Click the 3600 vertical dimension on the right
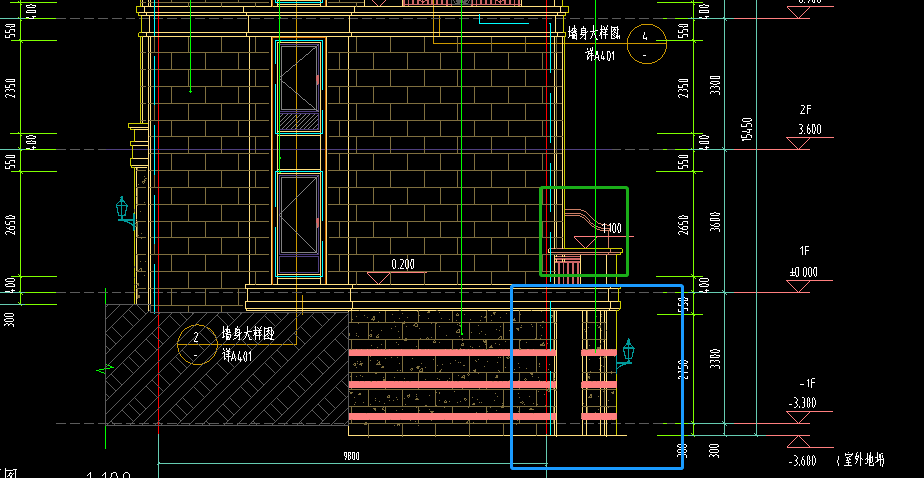 pyautogui.click(x=715, y=220)
